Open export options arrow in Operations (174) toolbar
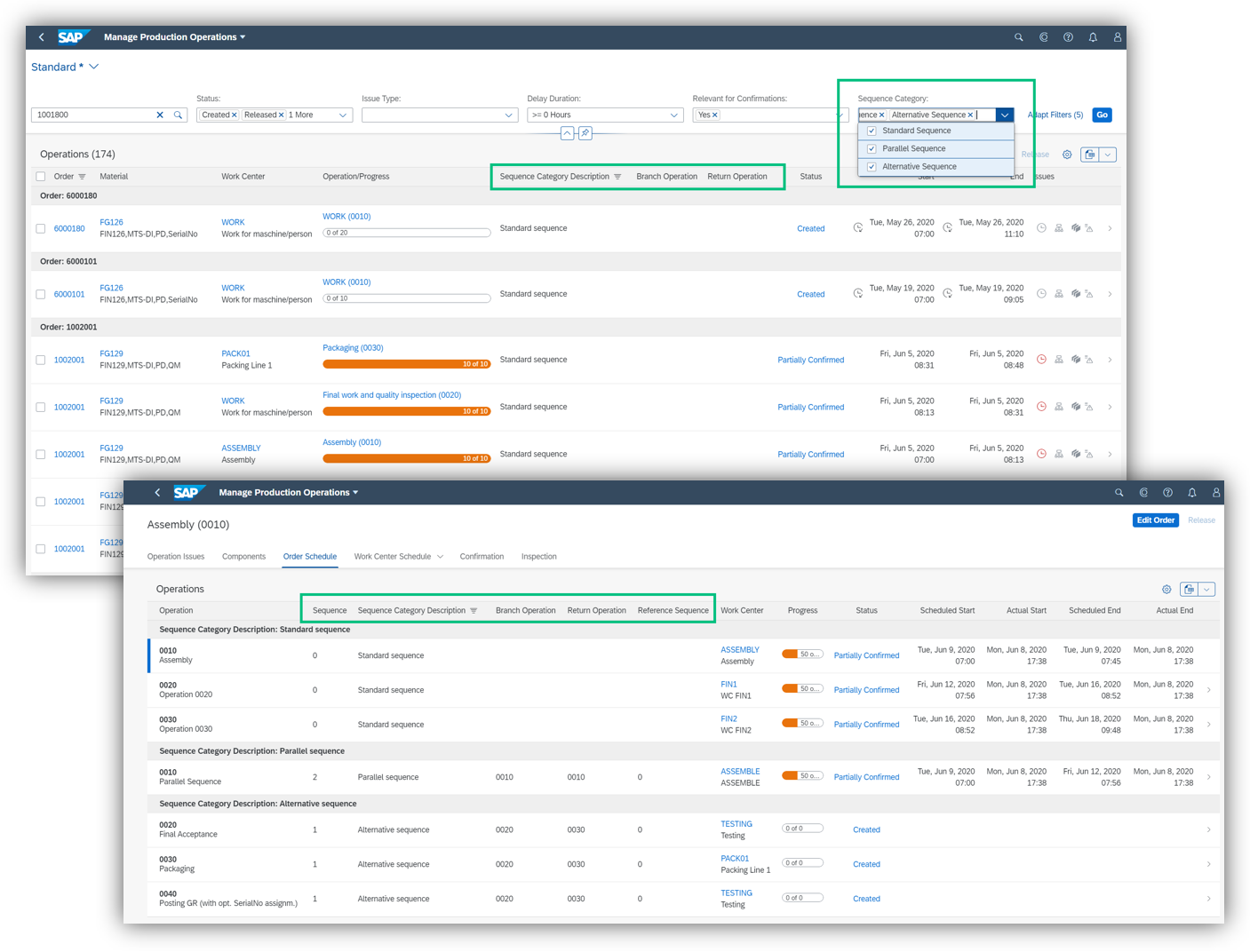This screenshot has width=1250, height=952. [x=1108, y=155]
